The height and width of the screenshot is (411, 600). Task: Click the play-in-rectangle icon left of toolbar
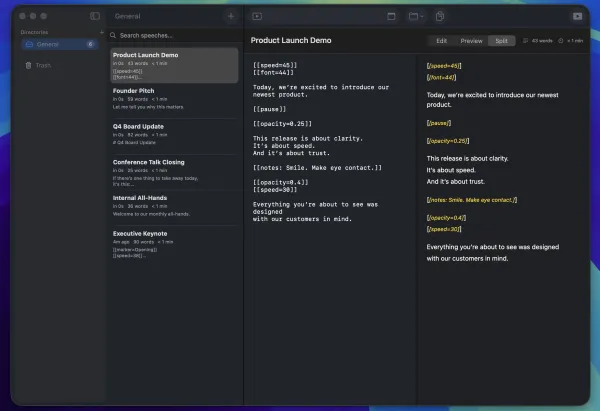257,16
